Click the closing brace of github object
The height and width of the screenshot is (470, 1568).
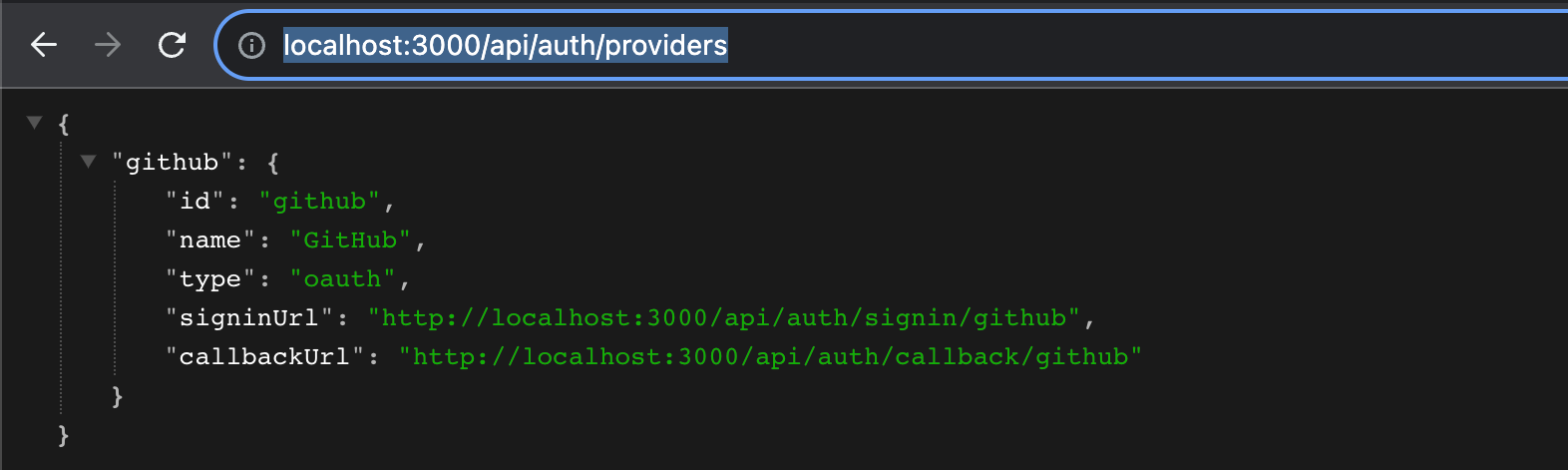pos(118,396)
